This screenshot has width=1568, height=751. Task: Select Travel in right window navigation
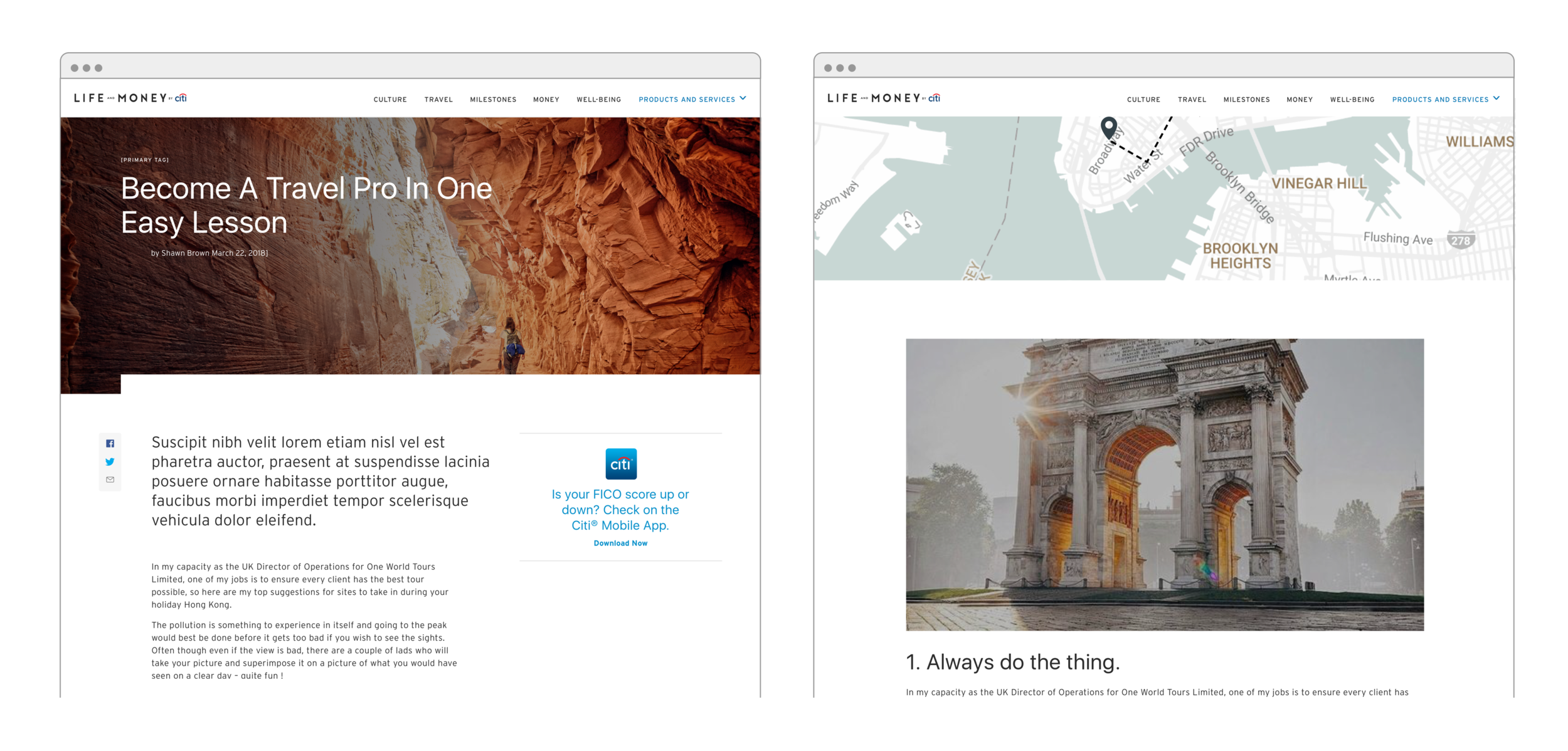click(1192, 100)
